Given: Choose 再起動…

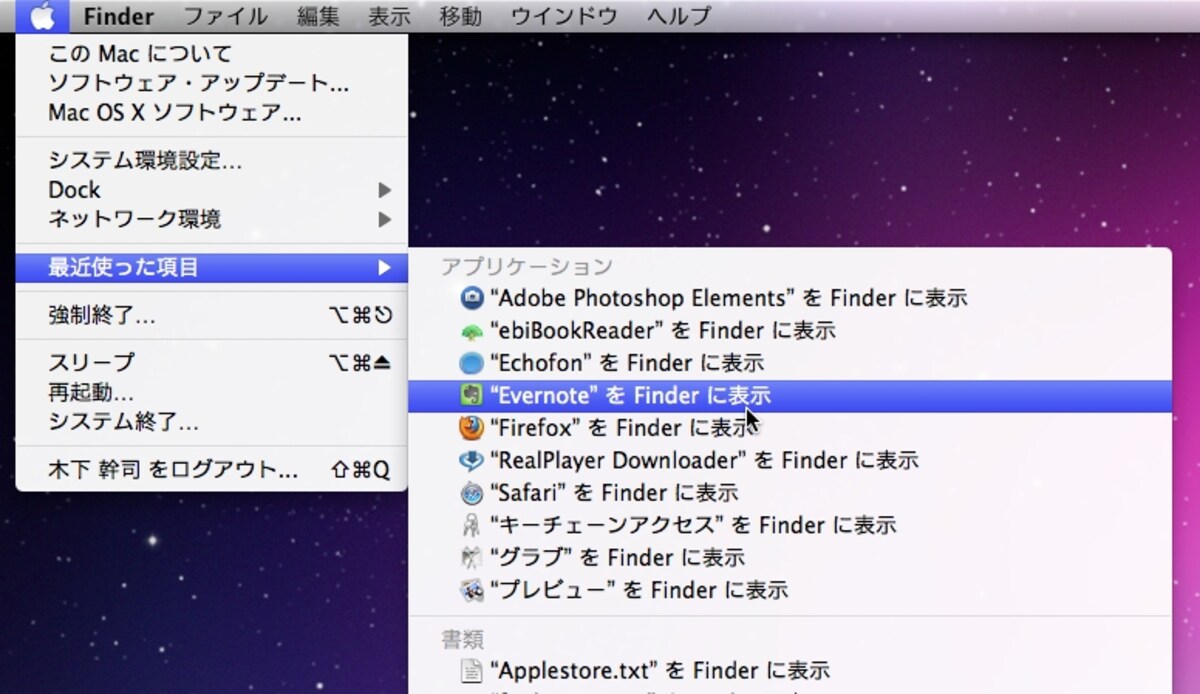Looking at the screenshot, I should click(212, 392).
